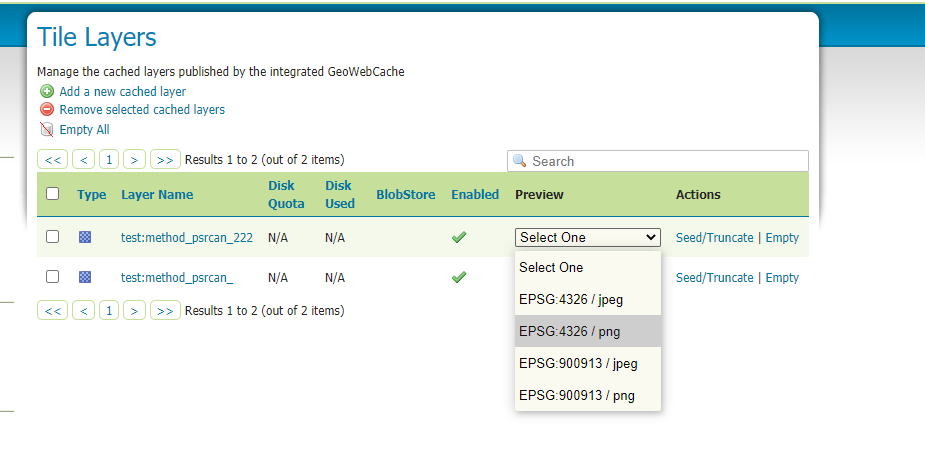Click the green Add a new cached layer icon

tap(46, 91)
